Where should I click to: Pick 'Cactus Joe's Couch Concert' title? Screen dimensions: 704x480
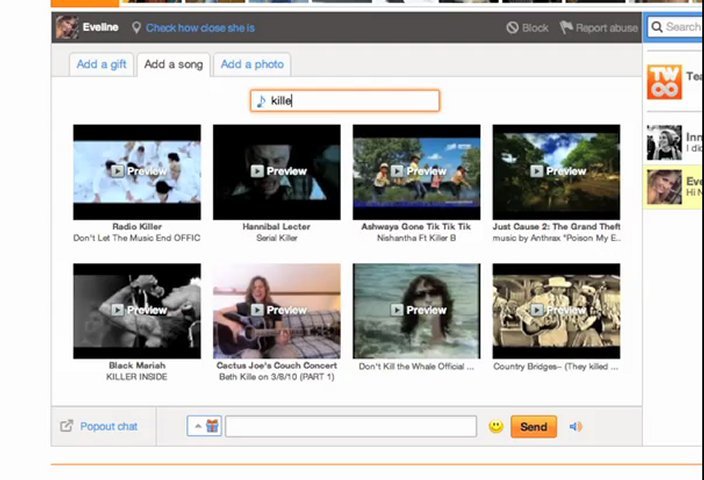(277, 366)
